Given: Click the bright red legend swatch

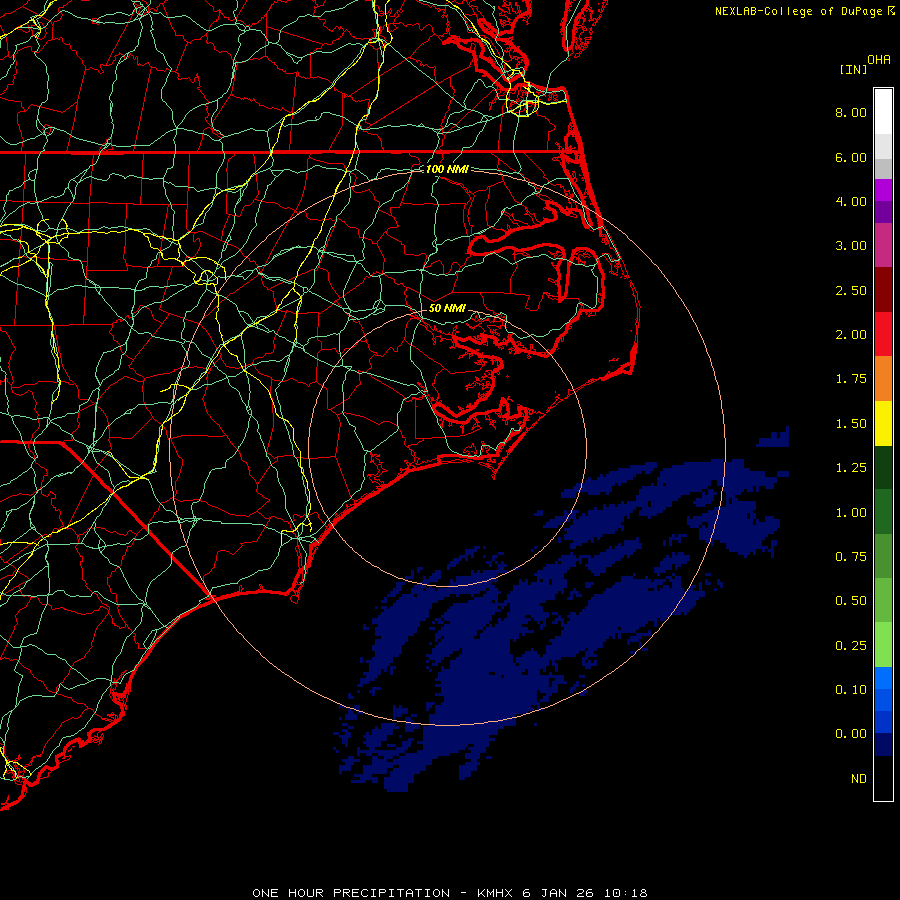Looking at the screenshot, I should (883, 334).
